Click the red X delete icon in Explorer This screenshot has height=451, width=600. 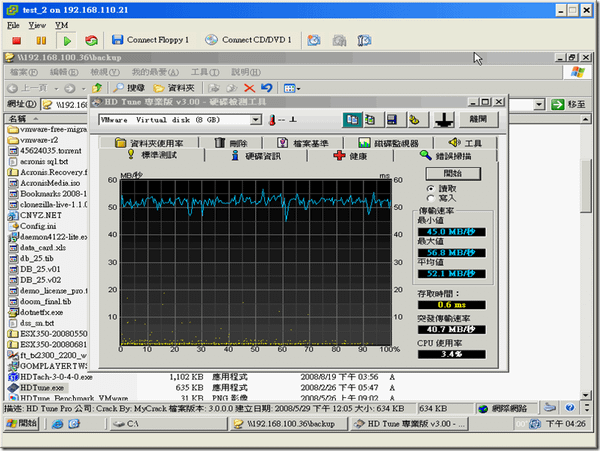click(249, 88)
